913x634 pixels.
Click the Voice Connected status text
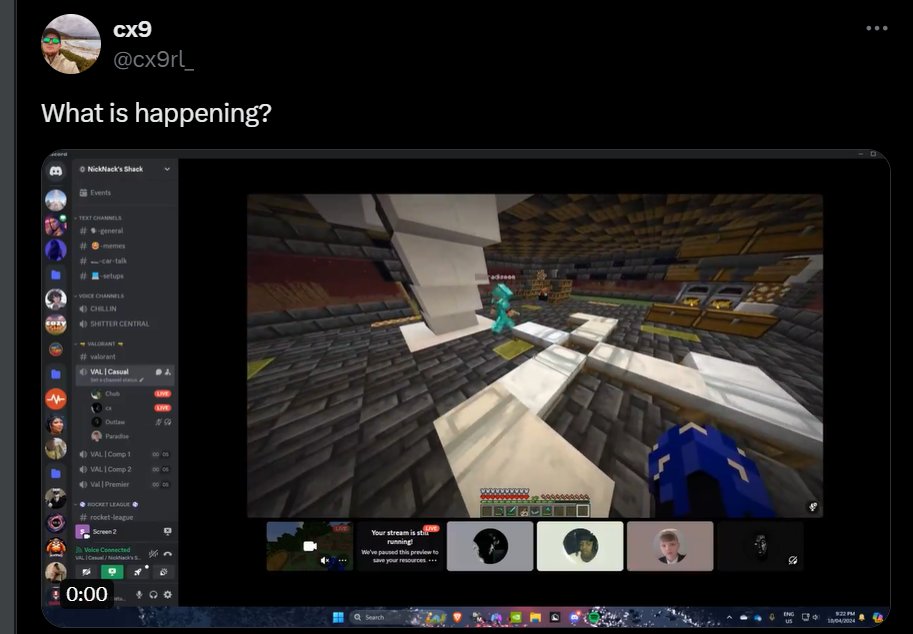point(107,550)
